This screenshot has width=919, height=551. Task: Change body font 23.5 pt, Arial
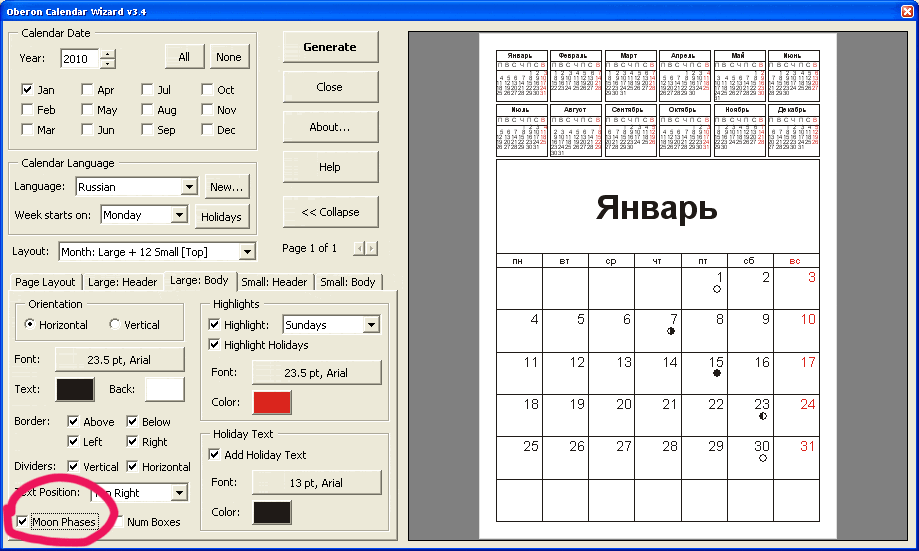coord(119,360)
